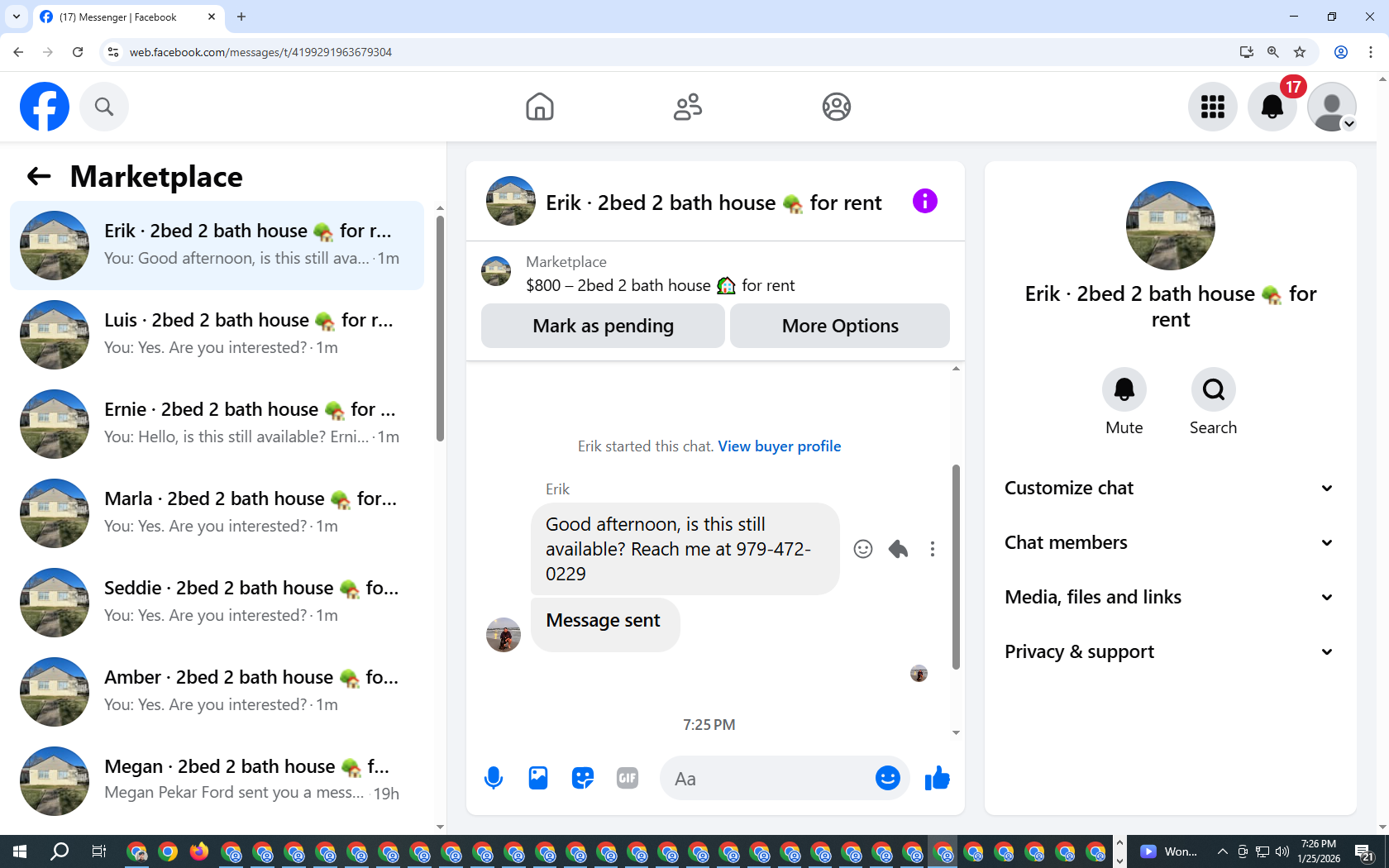Image resolution: width=1389 pixels, height=868 pixels.
Task: Select the Messenger | Facebook tab
Action: (x=129, y=17)
